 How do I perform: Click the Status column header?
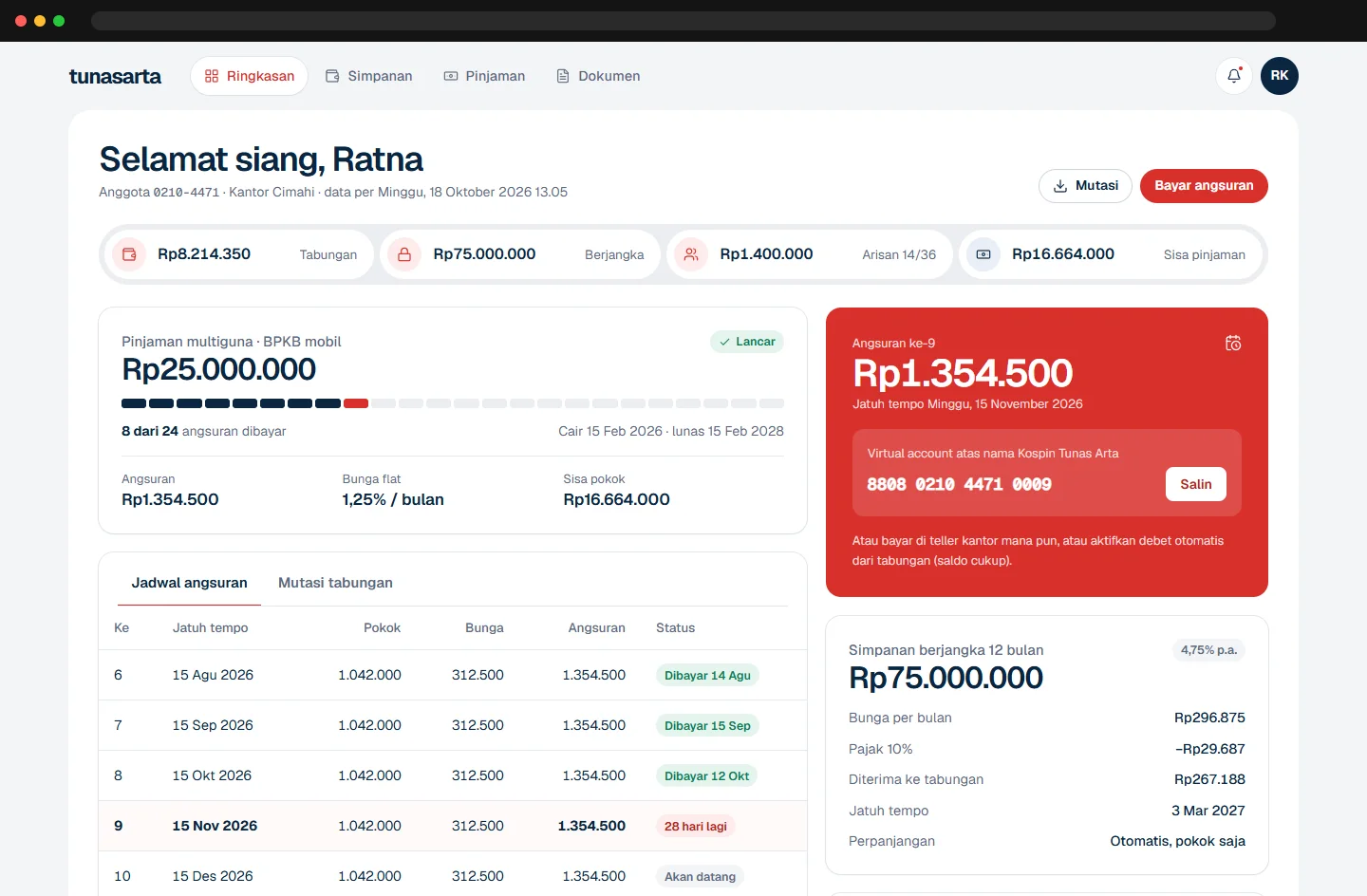(675, 627)
